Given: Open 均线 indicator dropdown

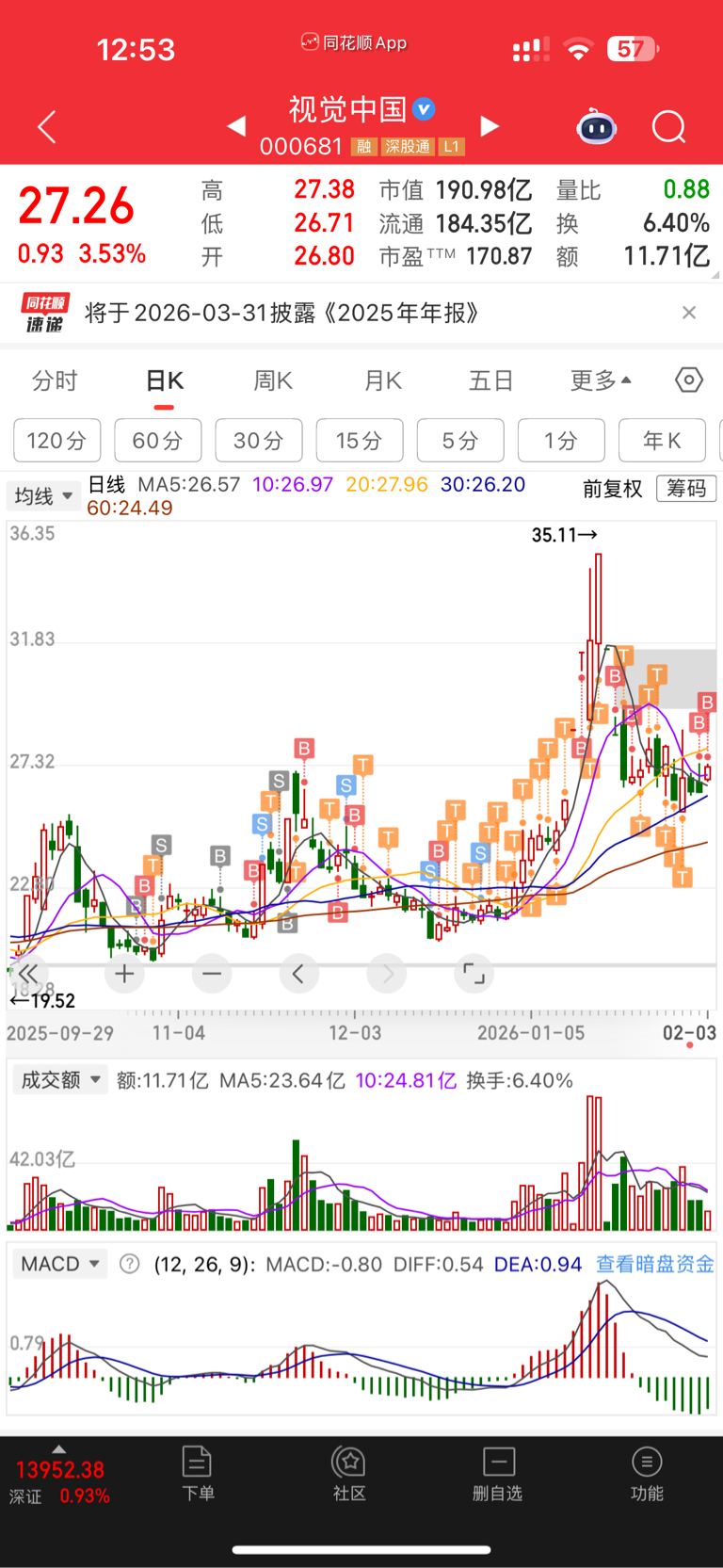Looking at the screenshot, I should tap(43, 495).
